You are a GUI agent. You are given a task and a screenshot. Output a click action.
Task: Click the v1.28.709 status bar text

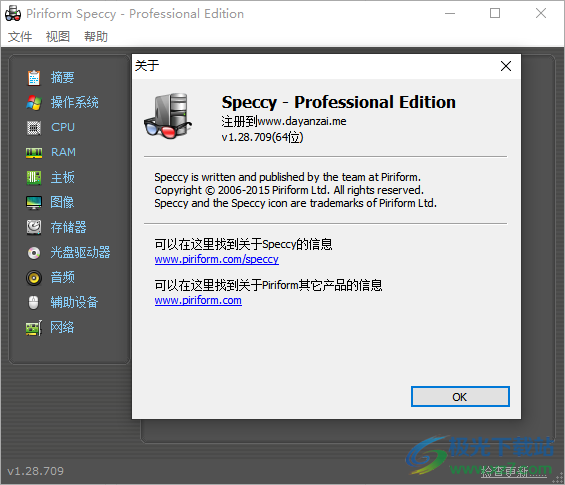tap(35, 471)
